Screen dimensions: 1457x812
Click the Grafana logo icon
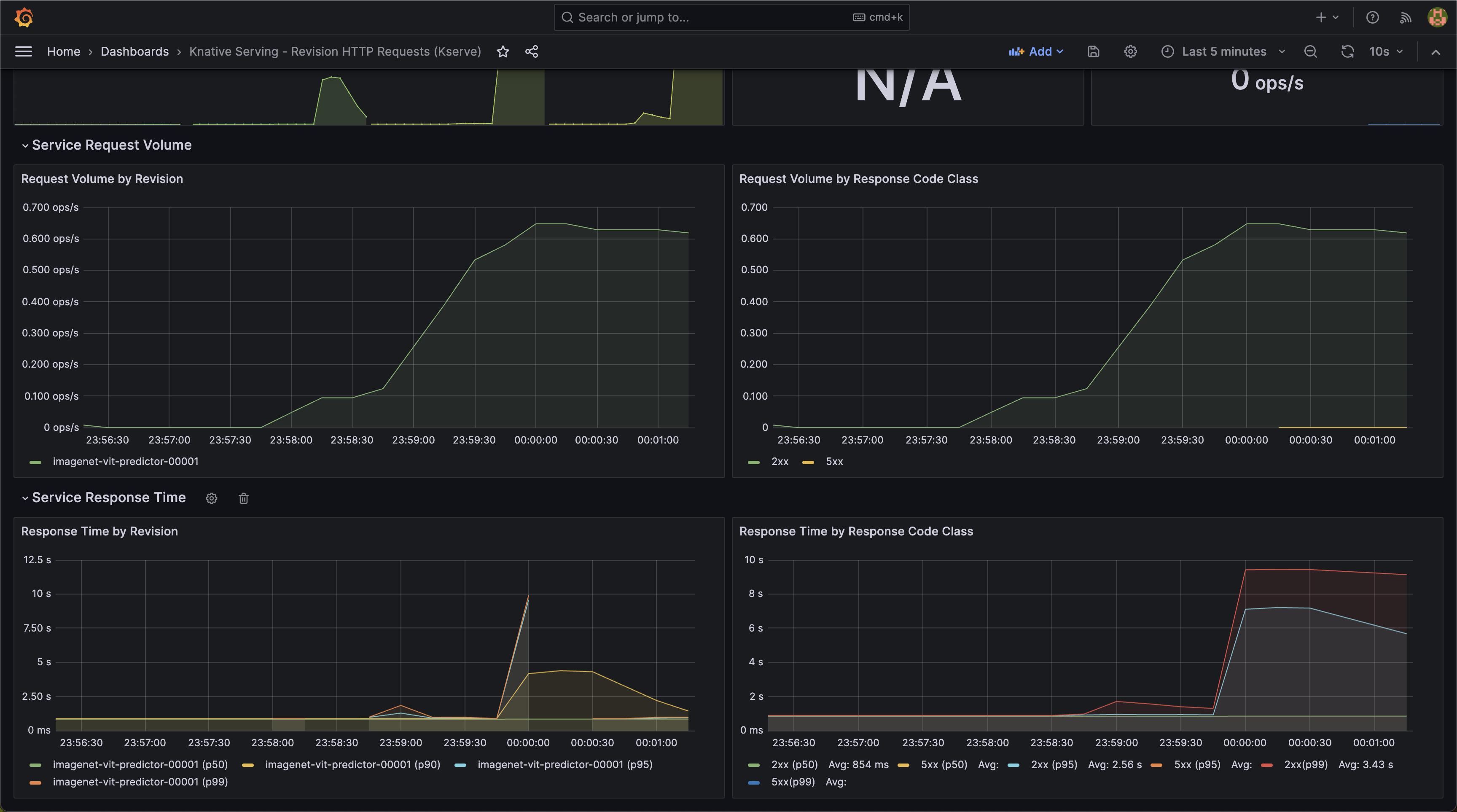(x=24, y=17)
